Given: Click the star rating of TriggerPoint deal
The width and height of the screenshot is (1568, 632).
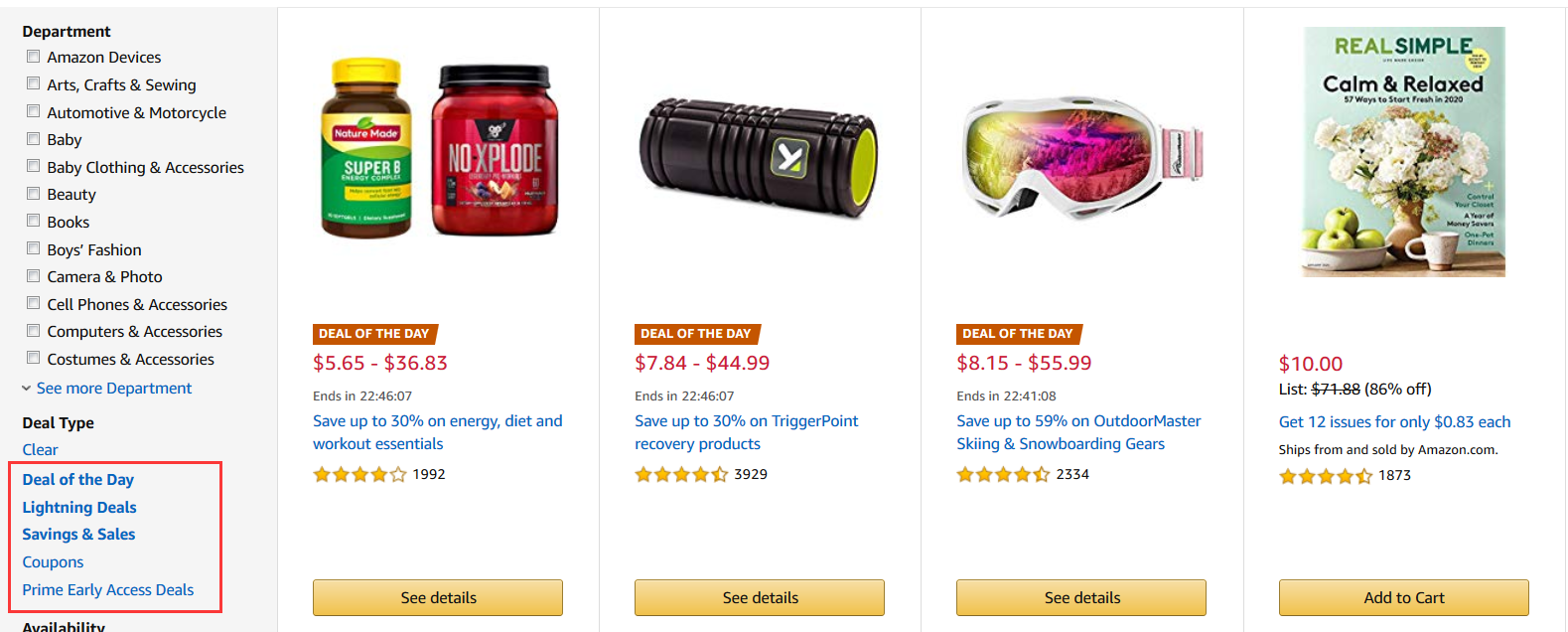Looking at the screenshot, I should point(681,475).
